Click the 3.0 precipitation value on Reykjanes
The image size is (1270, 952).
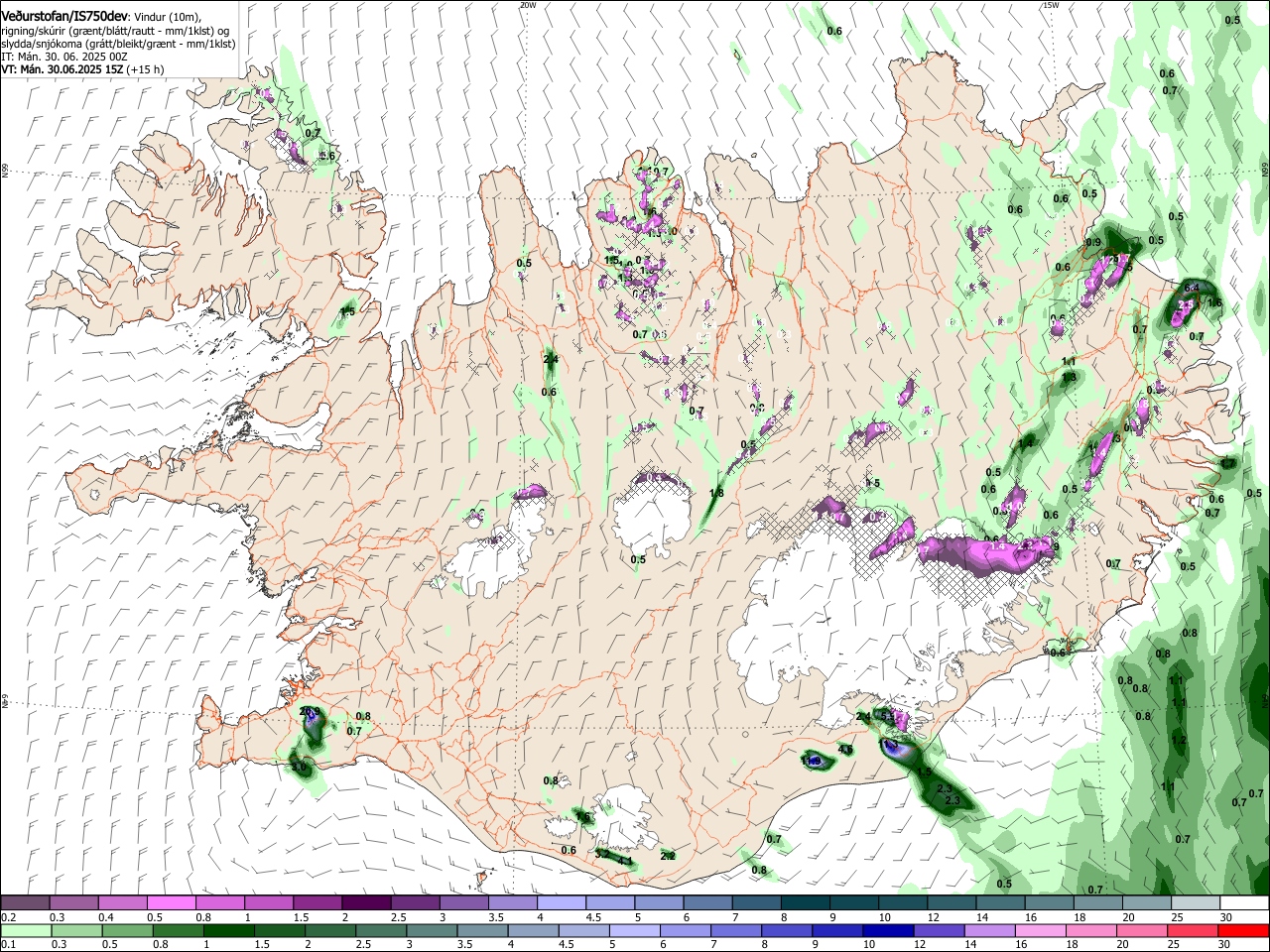tap(299, 767)
